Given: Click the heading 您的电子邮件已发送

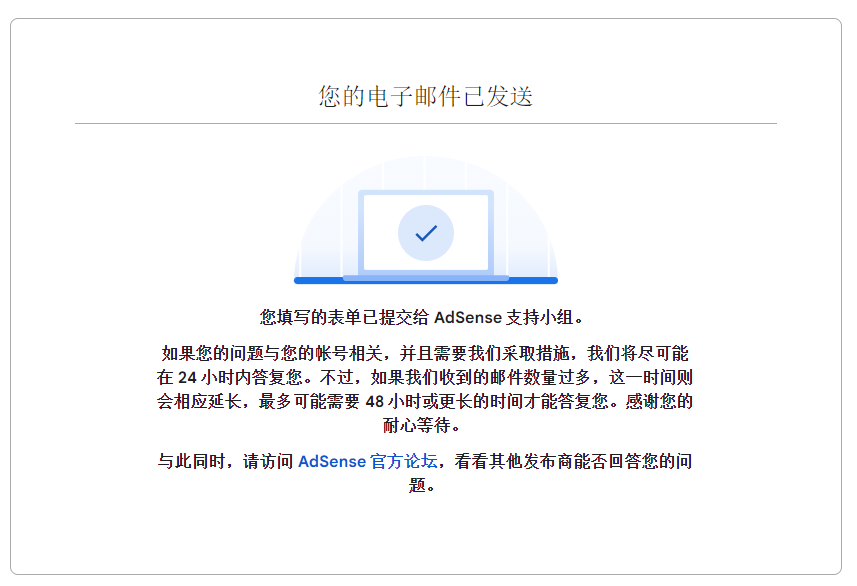Looking at the screenshot, I should click(426, 96).
